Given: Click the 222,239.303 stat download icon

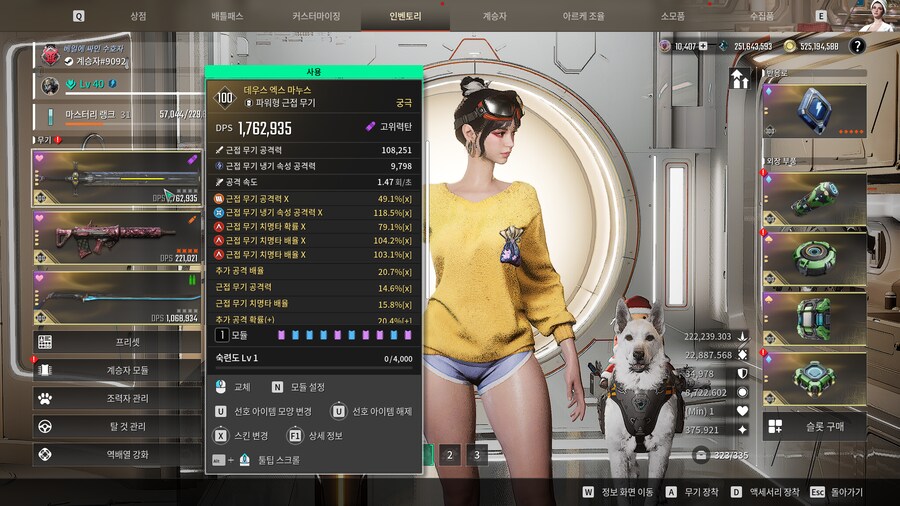Looking at the screenshot, I should pos(742,336).
